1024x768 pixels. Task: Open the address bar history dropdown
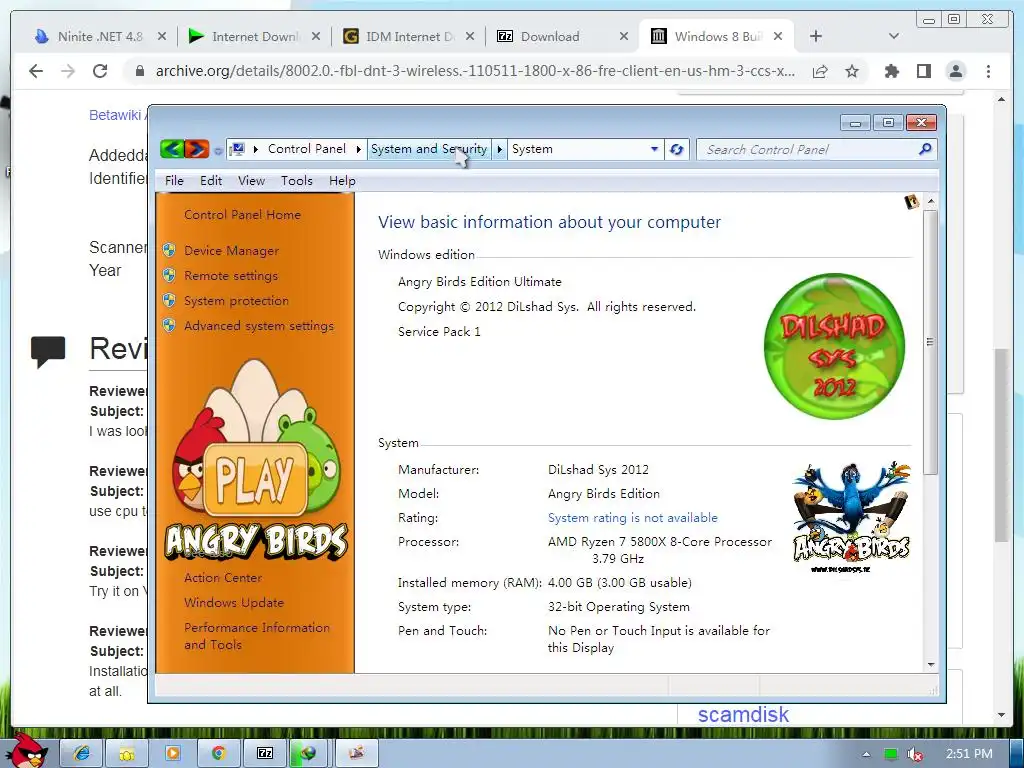pyautogui.click(x=654, y=149)
